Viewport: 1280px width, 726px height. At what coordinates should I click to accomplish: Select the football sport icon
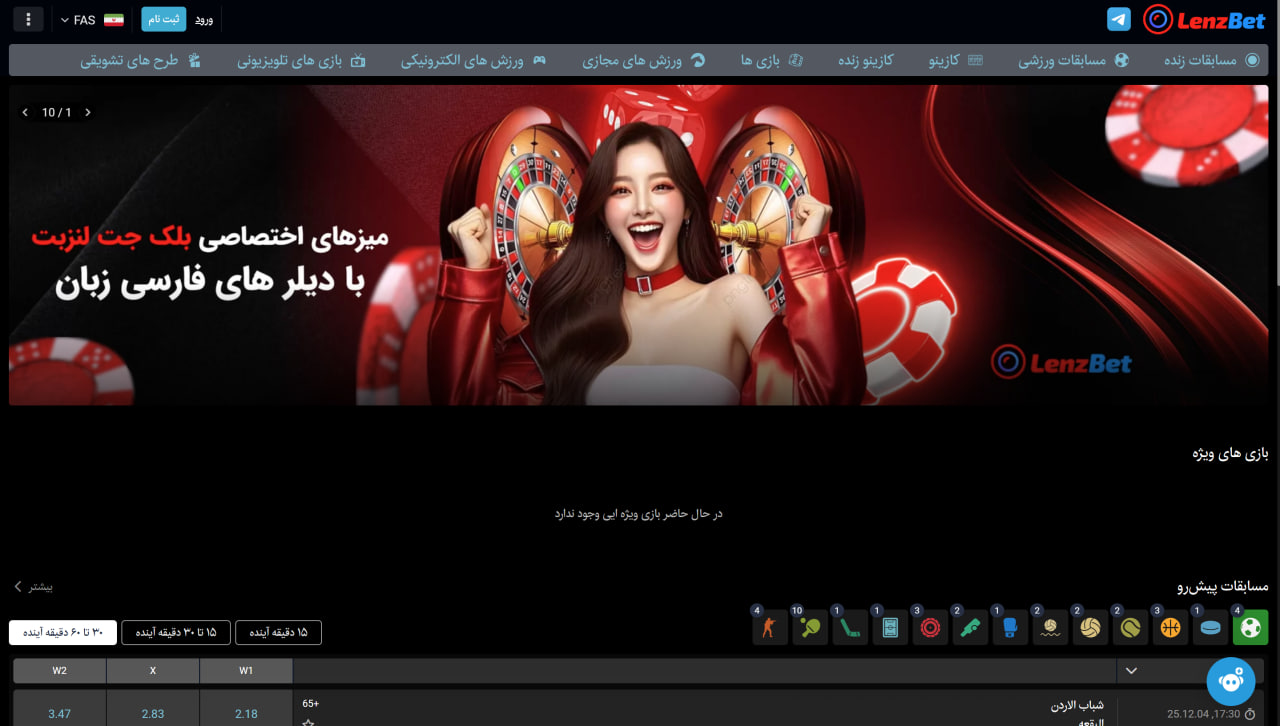click(1250, 628)
